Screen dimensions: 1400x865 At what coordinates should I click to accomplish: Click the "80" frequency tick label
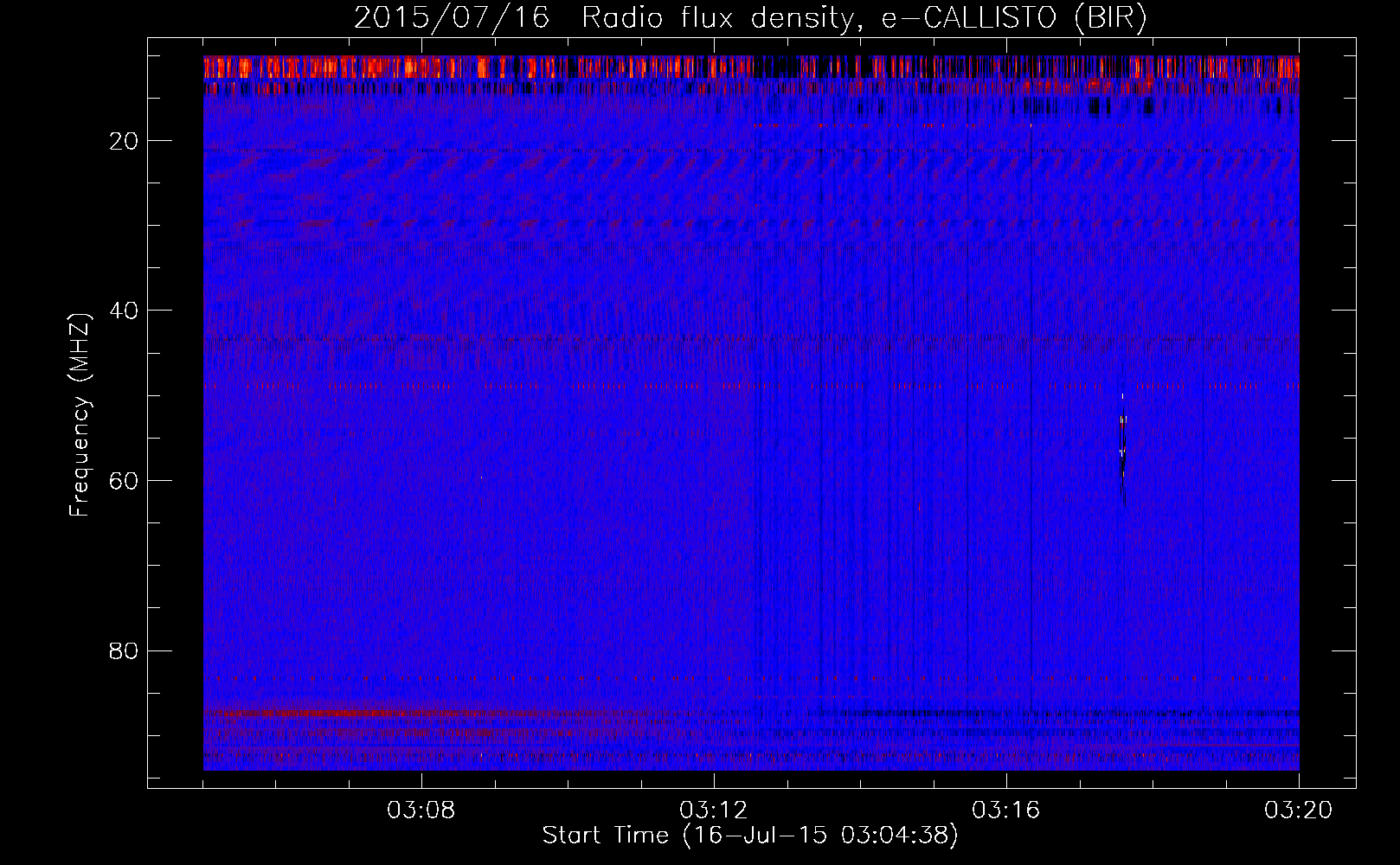(x=125, y=650)
